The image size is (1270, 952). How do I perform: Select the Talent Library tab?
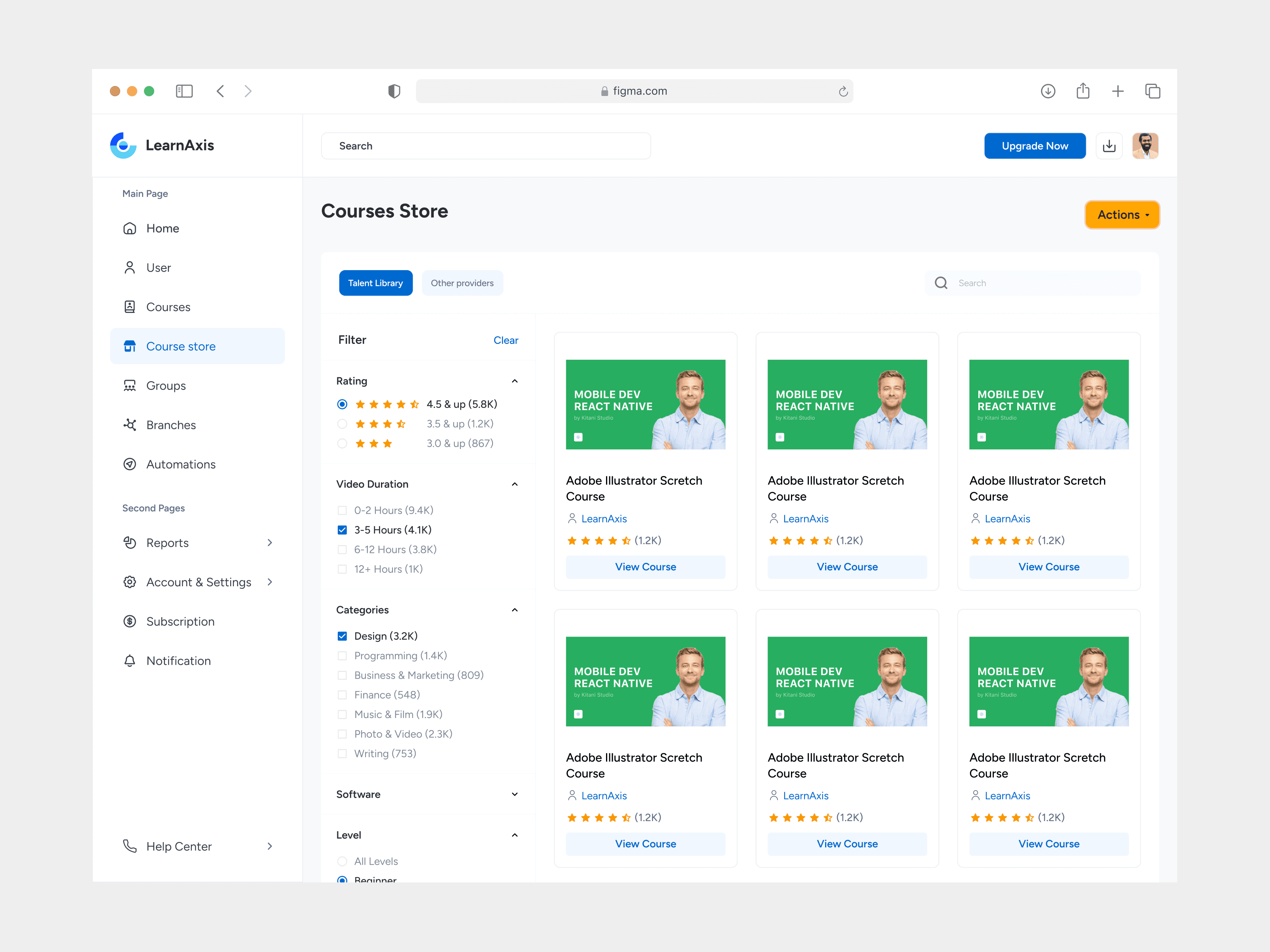point(375,283)
